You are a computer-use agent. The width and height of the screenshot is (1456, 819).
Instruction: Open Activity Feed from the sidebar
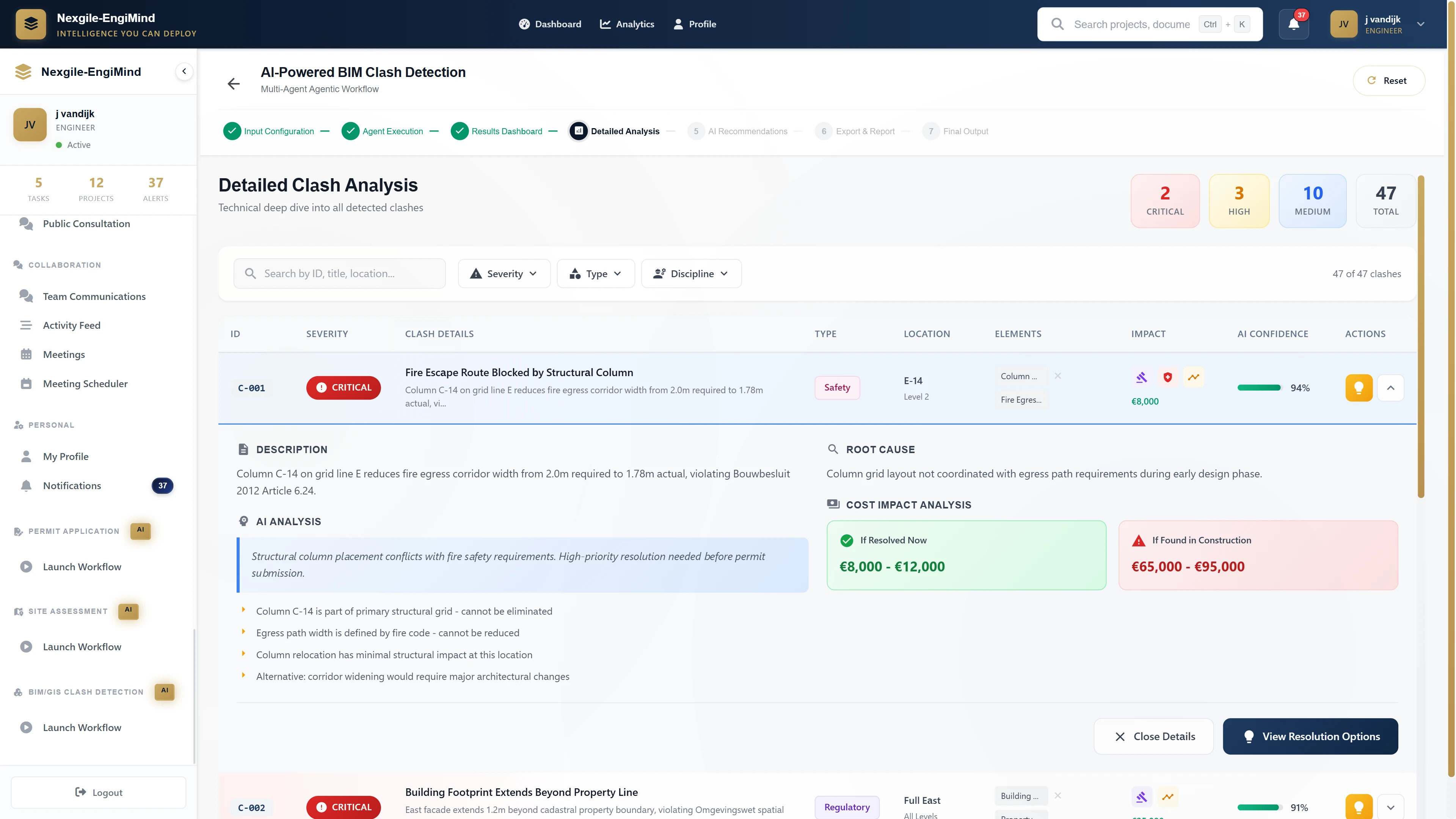[72, 325]
